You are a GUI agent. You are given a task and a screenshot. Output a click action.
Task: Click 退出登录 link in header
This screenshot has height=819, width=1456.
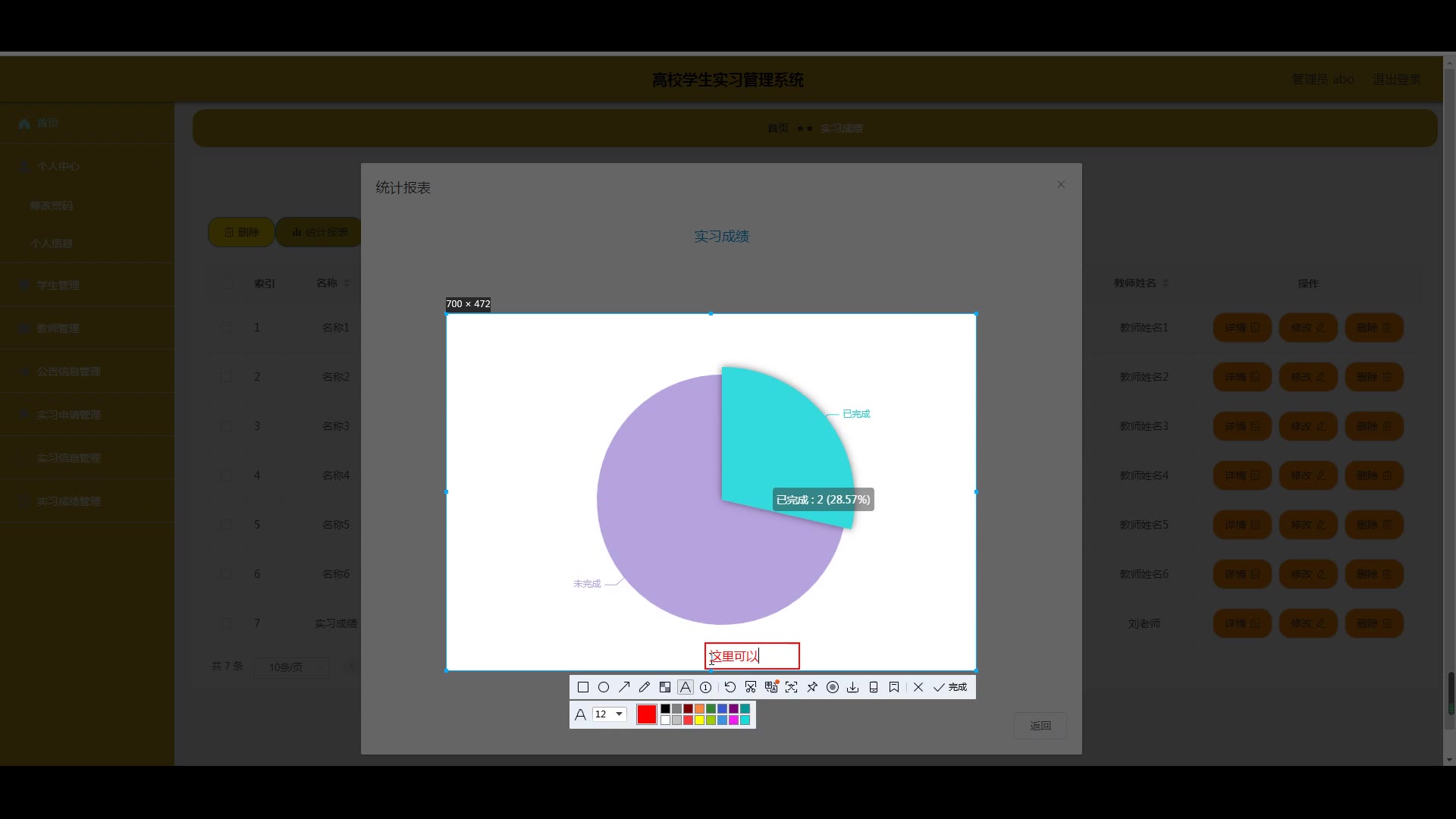click(1396, 80)
